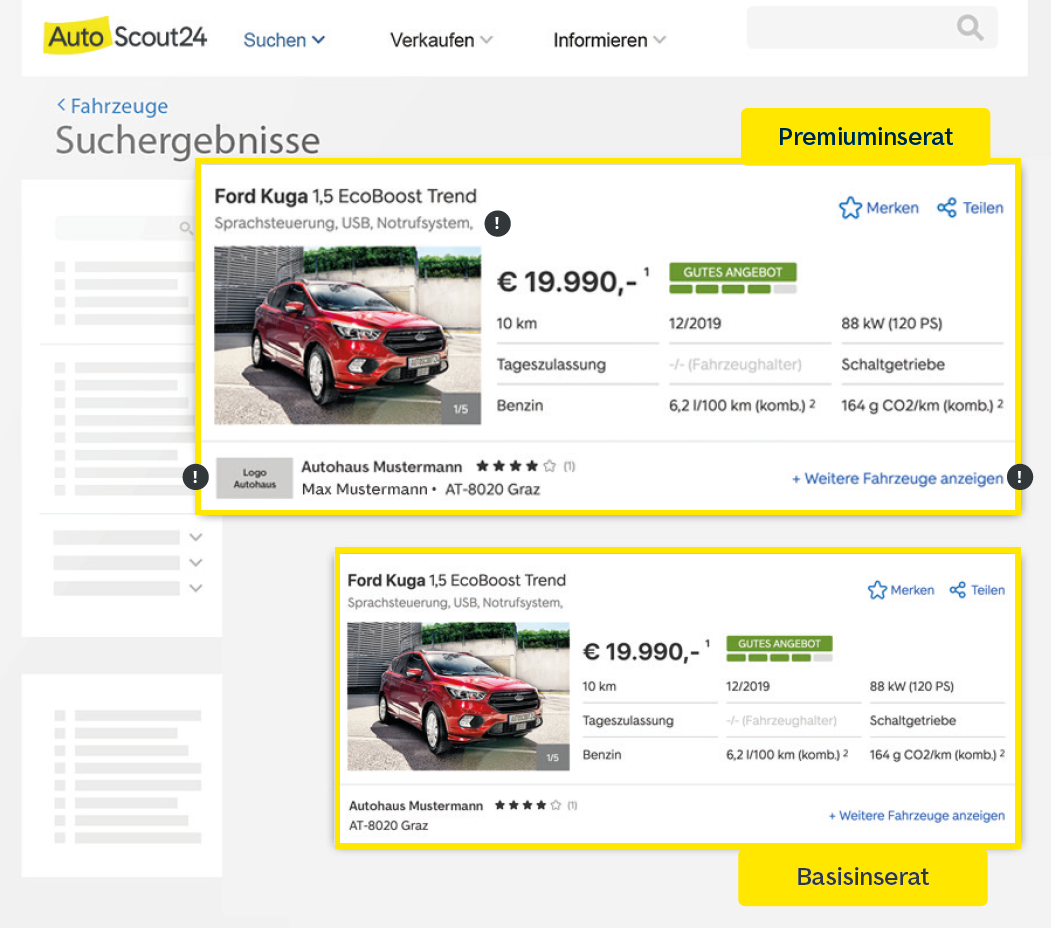Expand the third sidebar dropdown chevron
This screenshot has height=928, width=1051.
point(195,588)
